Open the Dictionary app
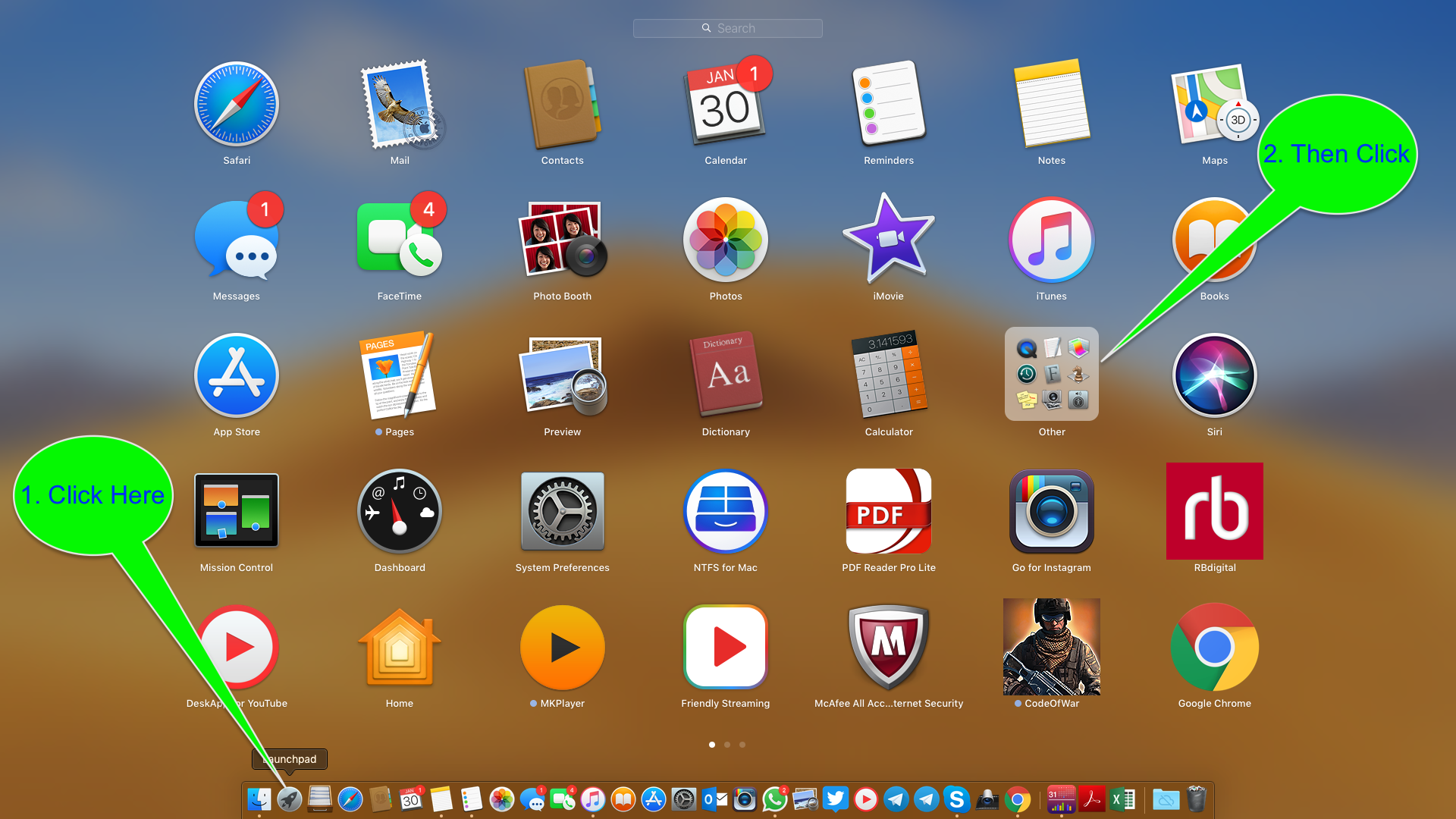This screenshot has height=819, width=1456. click(x=725, y=375)
